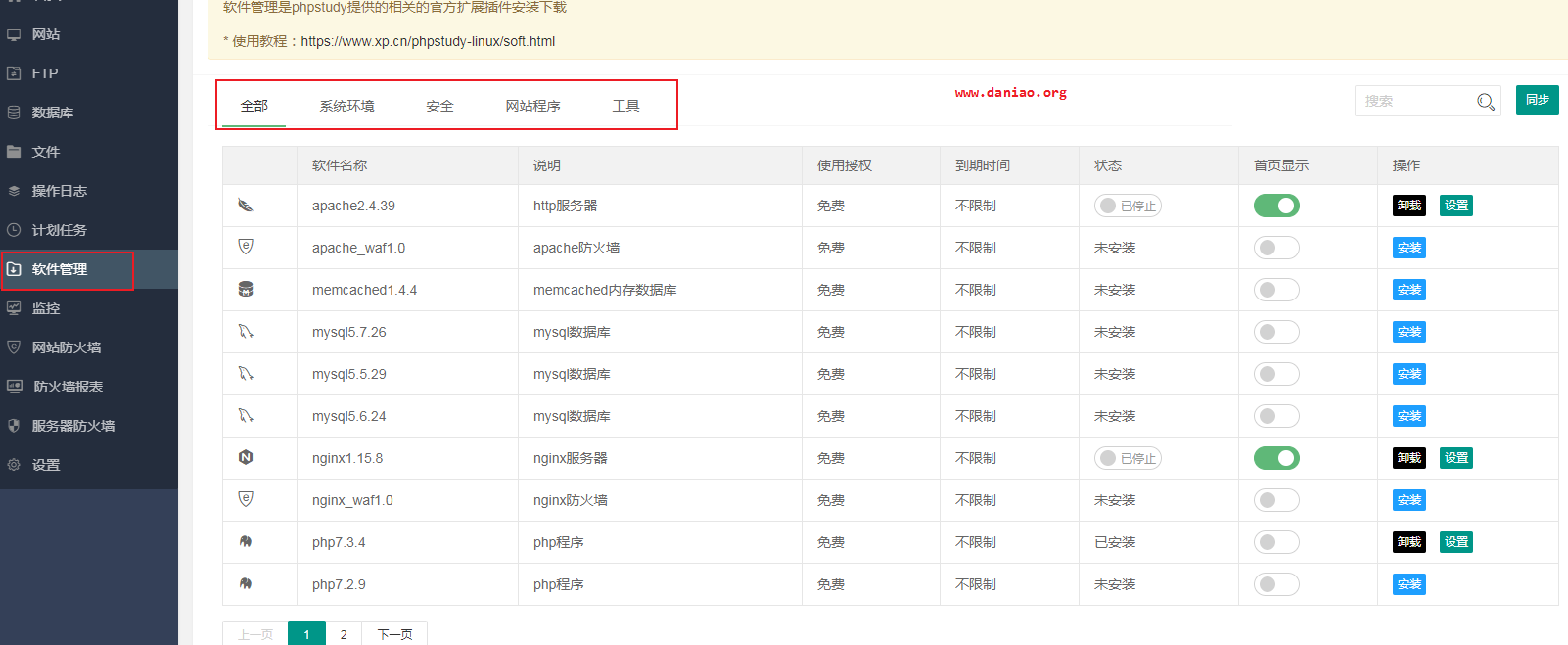Click the apache2.4.39 feather icon
This screenshot has width=1568, height=645.
pos(246,206)
